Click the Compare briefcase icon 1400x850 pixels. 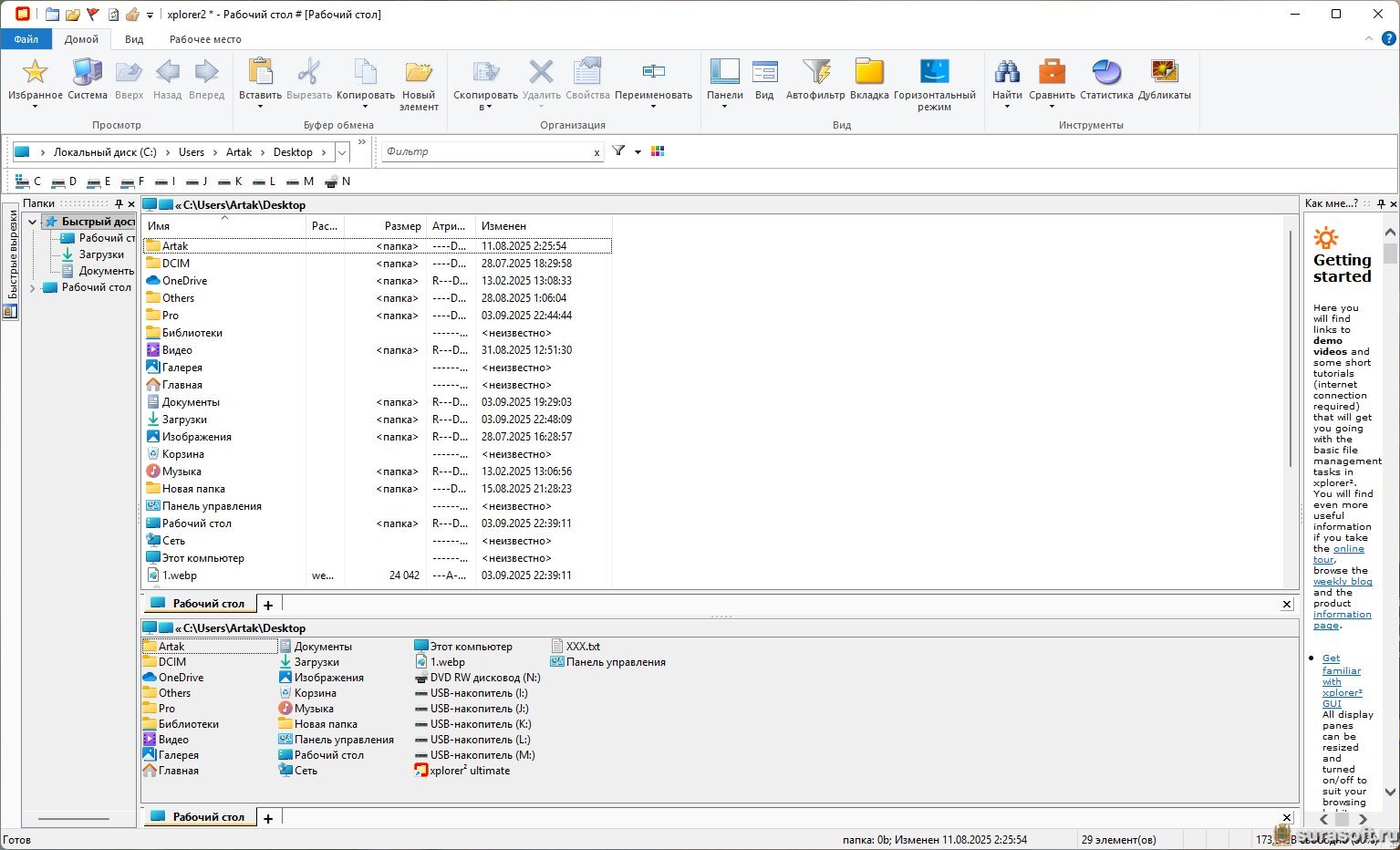tap(1052, 73)
